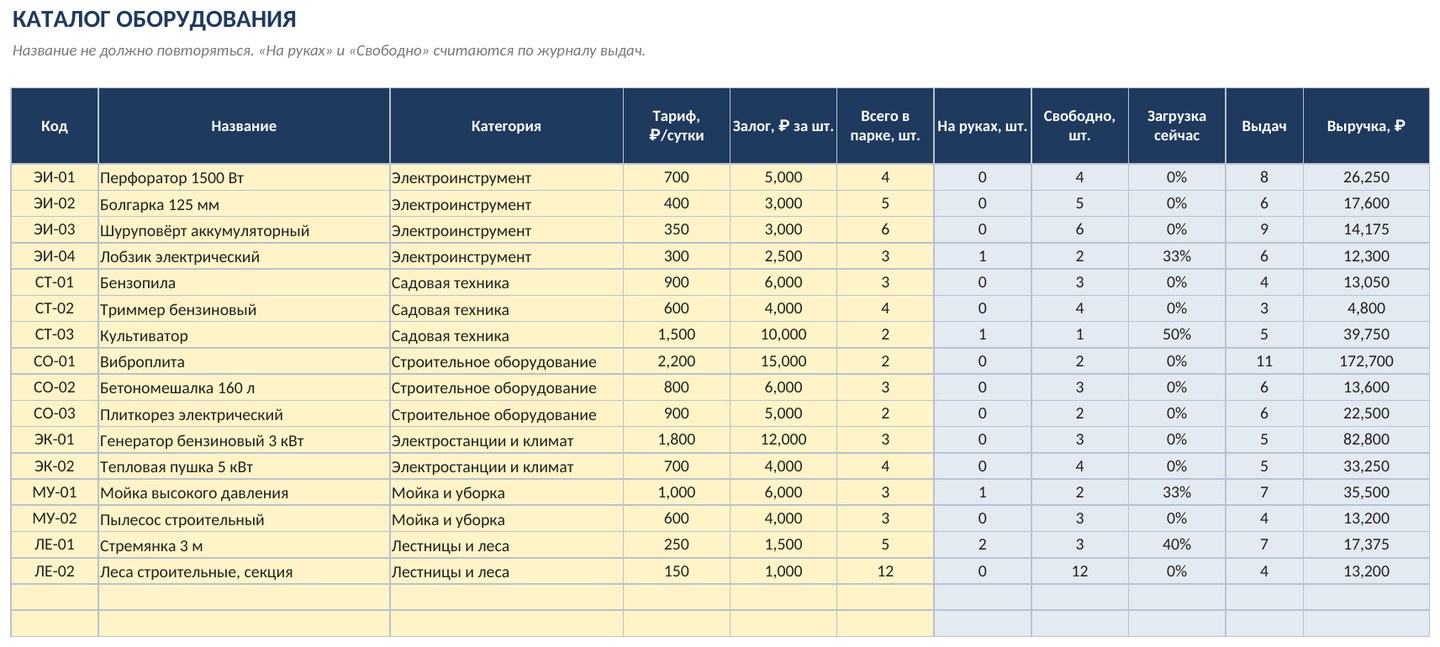Select the «На руках, шт.» header
Screen dimensions: 1440x647
983,126
